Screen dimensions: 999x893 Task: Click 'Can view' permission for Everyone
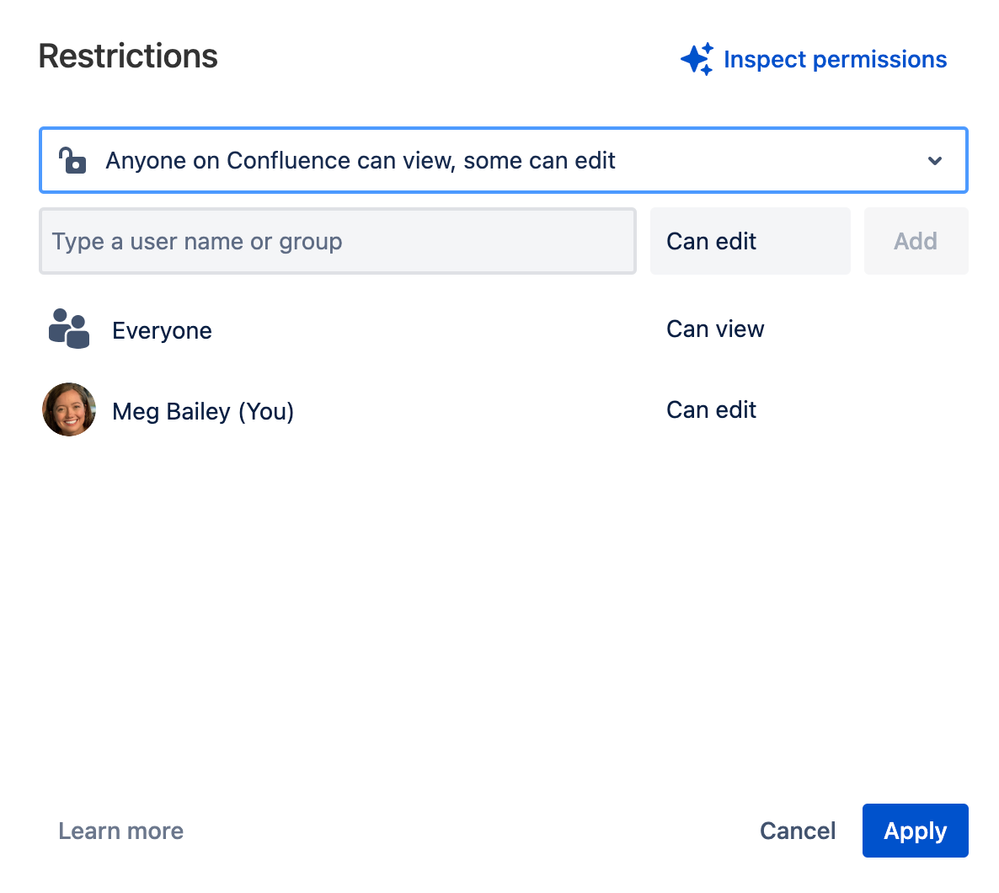pyautogui.click(x=715, y=329)
